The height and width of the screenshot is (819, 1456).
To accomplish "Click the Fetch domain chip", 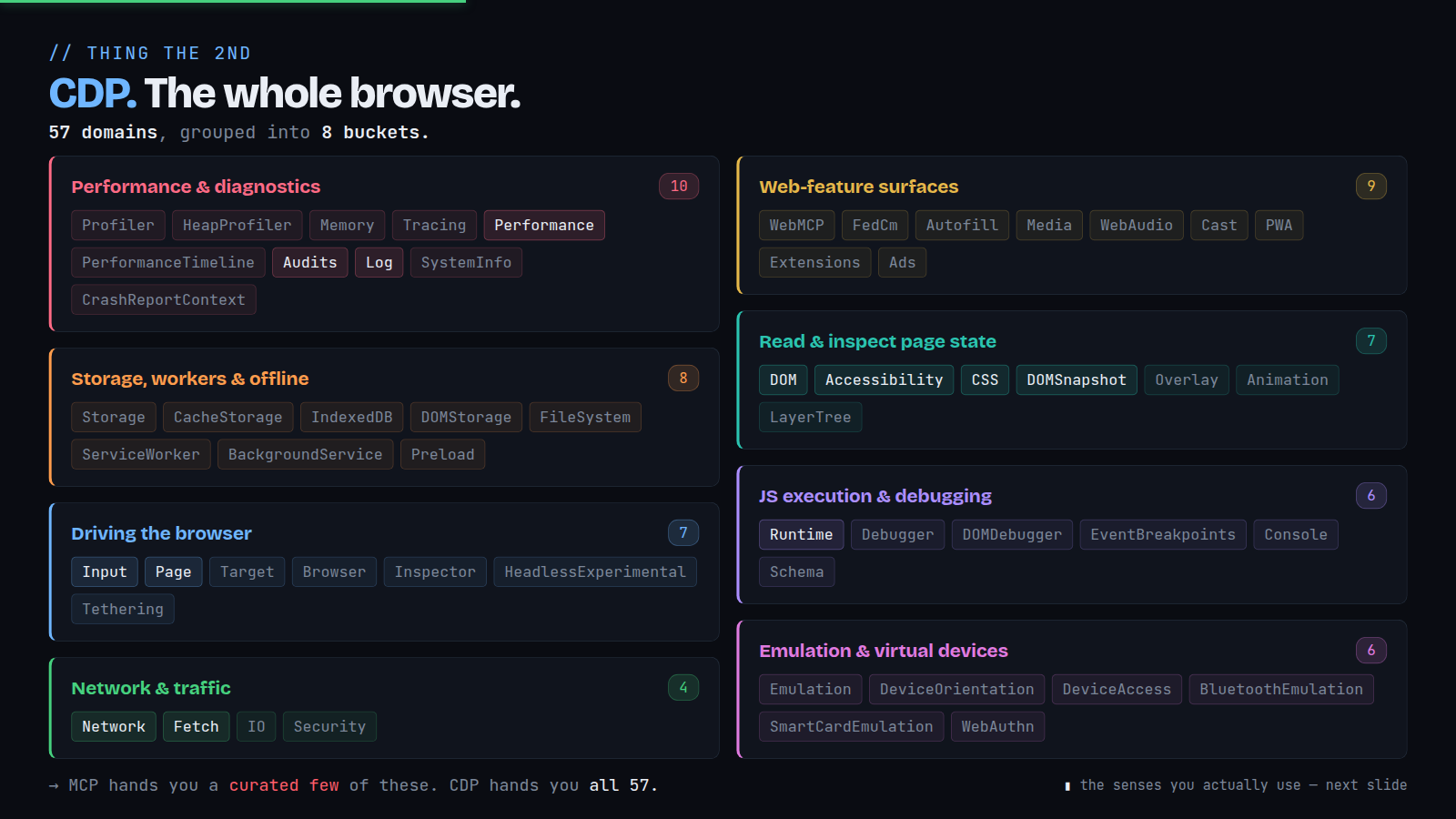I will click(196, 726).
